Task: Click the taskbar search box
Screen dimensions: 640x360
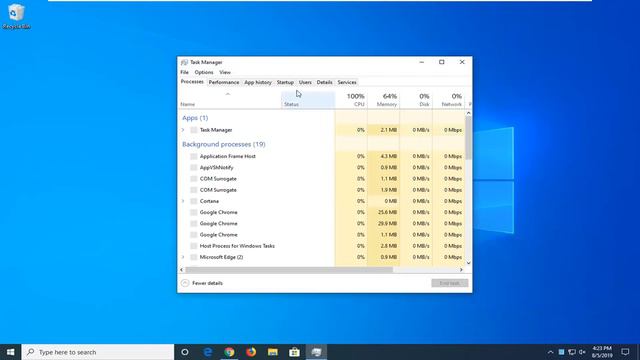Action: point(98,352)
